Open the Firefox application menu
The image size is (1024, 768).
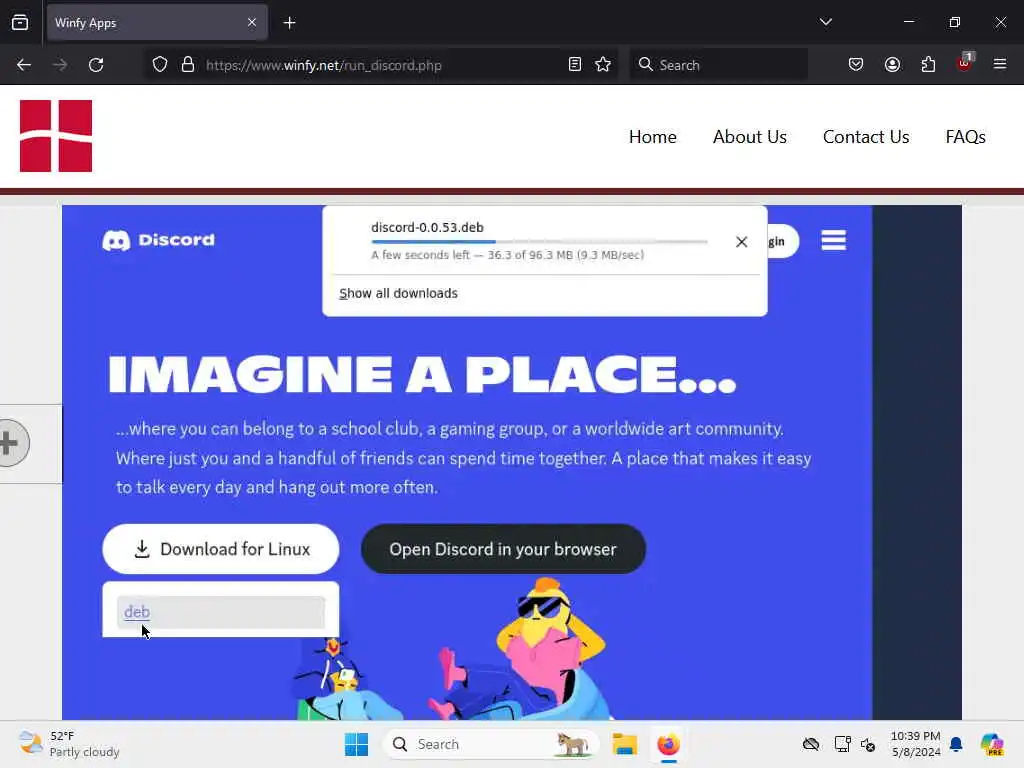pos(1000,64)
